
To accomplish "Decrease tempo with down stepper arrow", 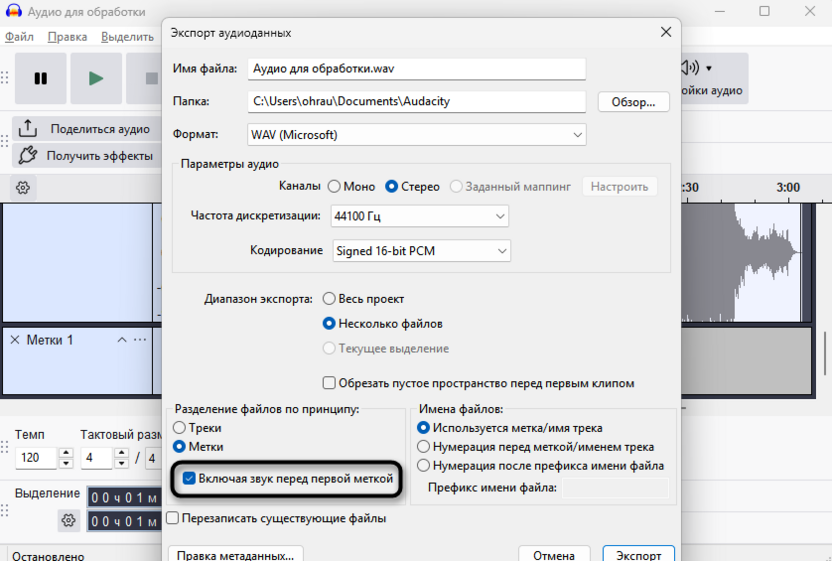I will click(x=66, y=463).
